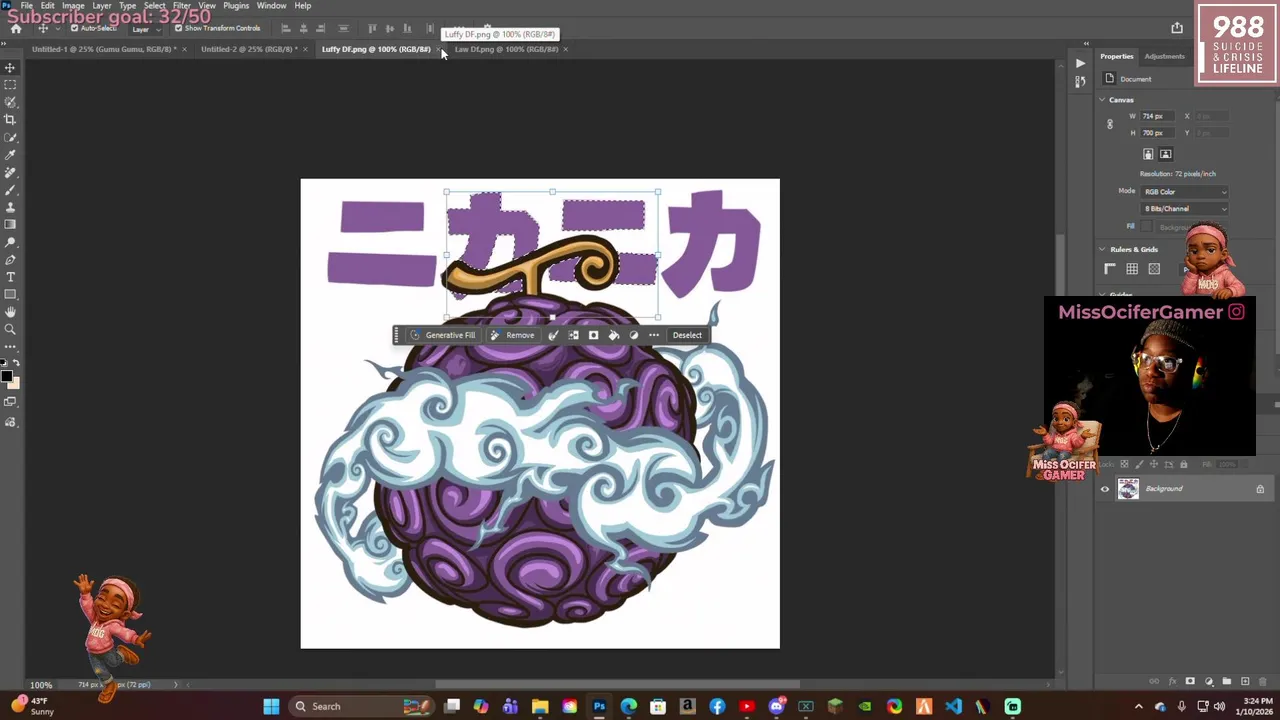Open the Plugins menu
The height and width of the screenshot is (720, 1280).
point(236,5)
